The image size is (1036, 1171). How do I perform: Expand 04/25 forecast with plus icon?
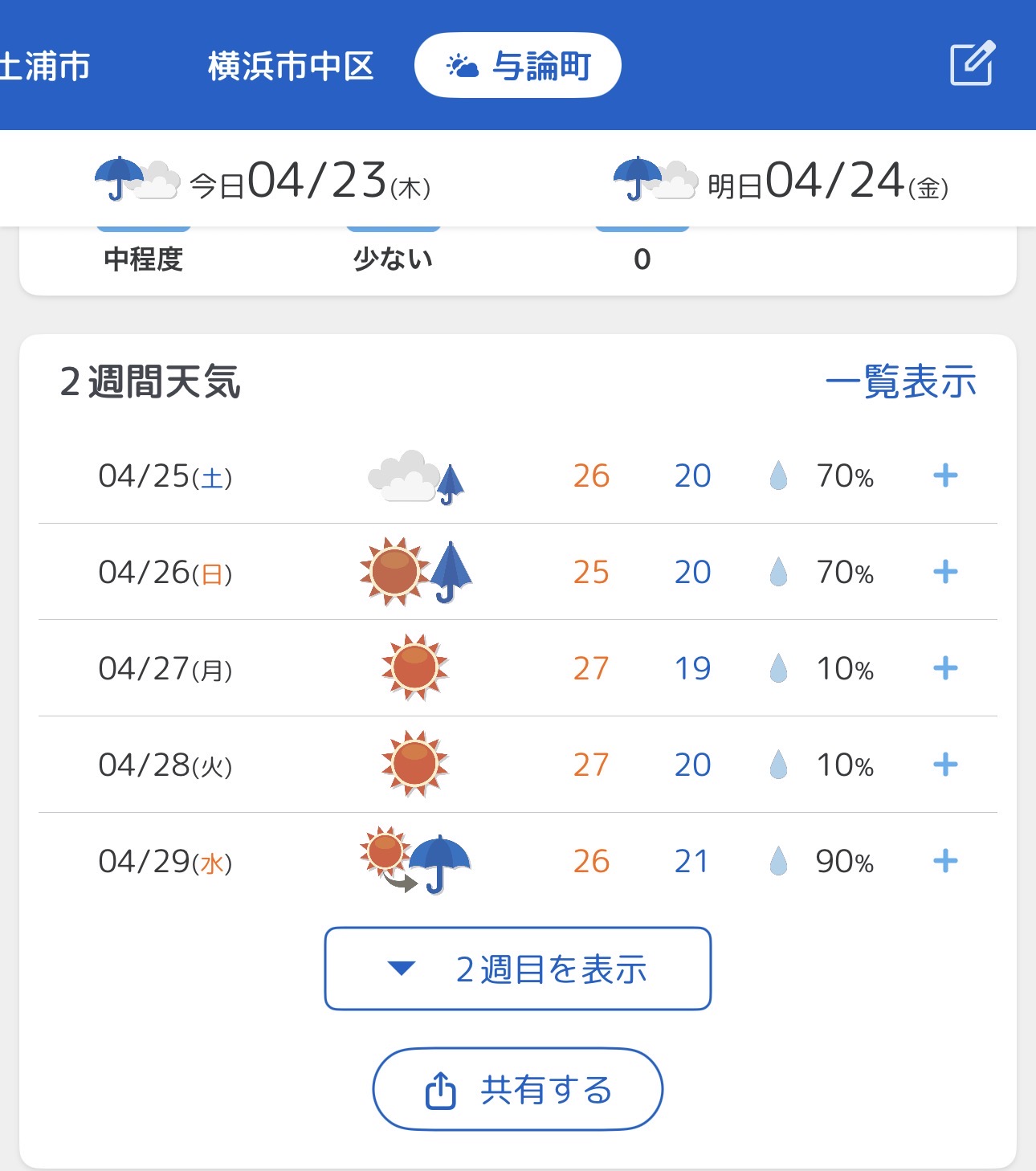point(945,475)
